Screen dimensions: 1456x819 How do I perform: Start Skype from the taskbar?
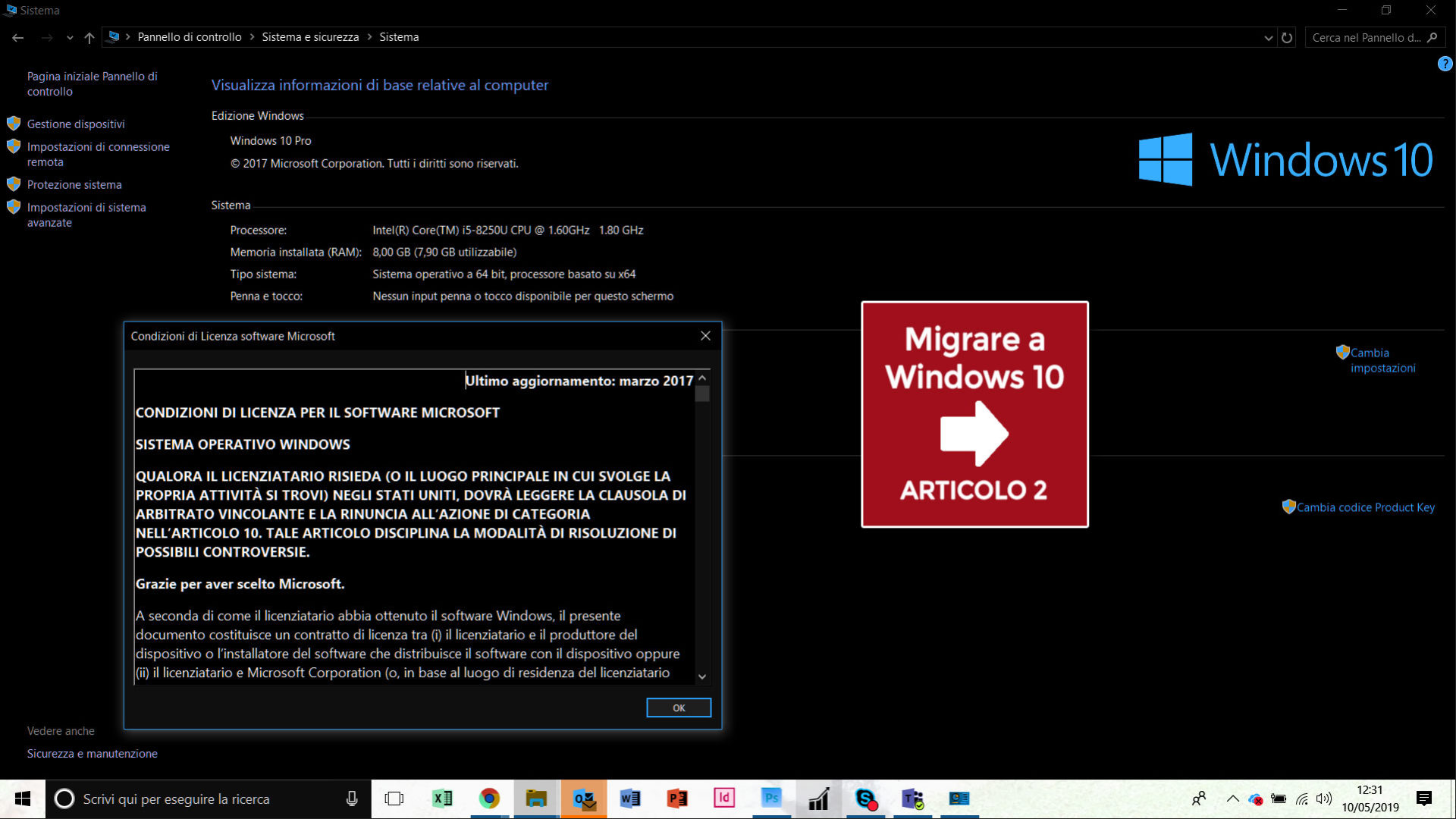point(865,799)
